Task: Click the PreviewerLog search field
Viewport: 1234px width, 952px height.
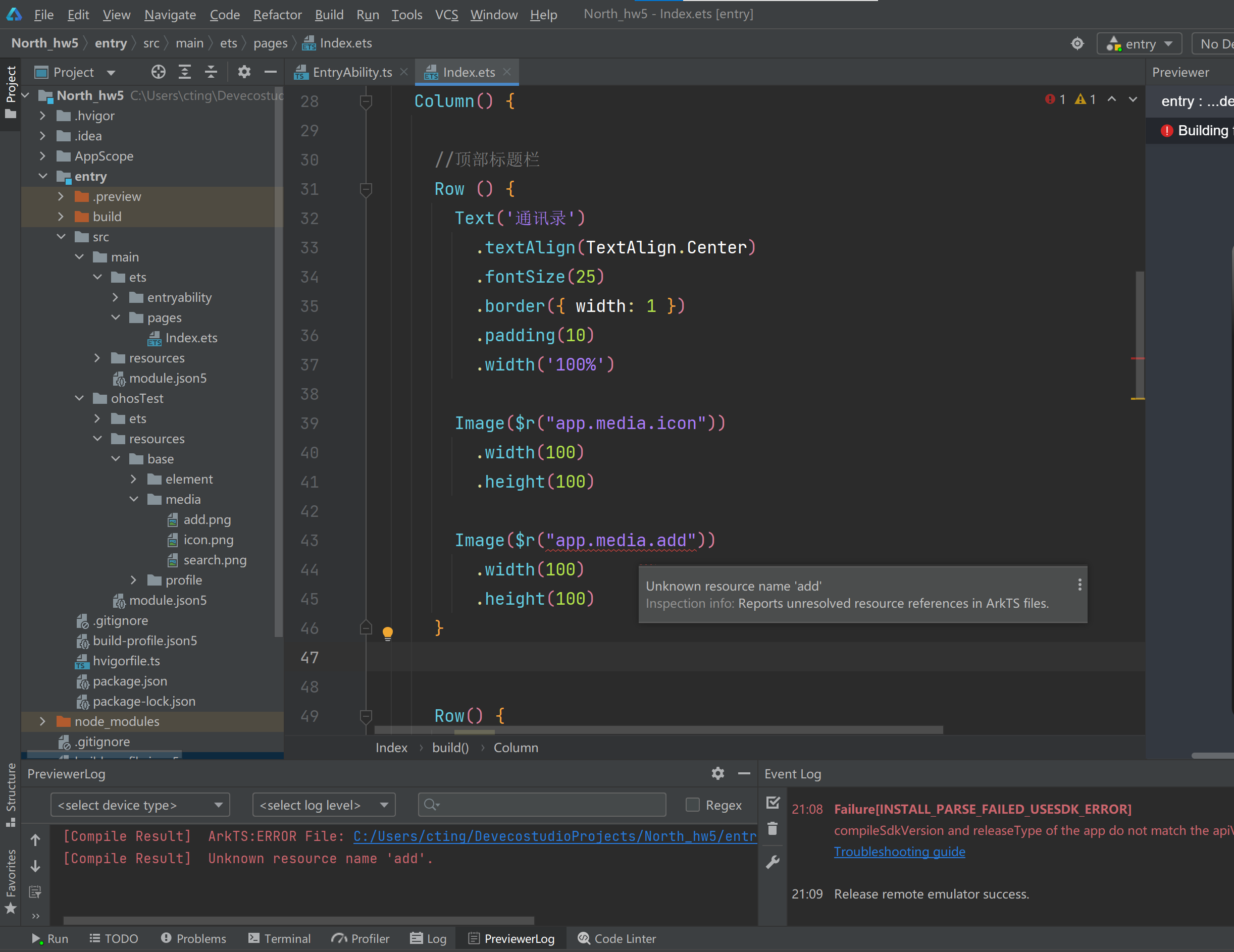Action: (542, 805)
